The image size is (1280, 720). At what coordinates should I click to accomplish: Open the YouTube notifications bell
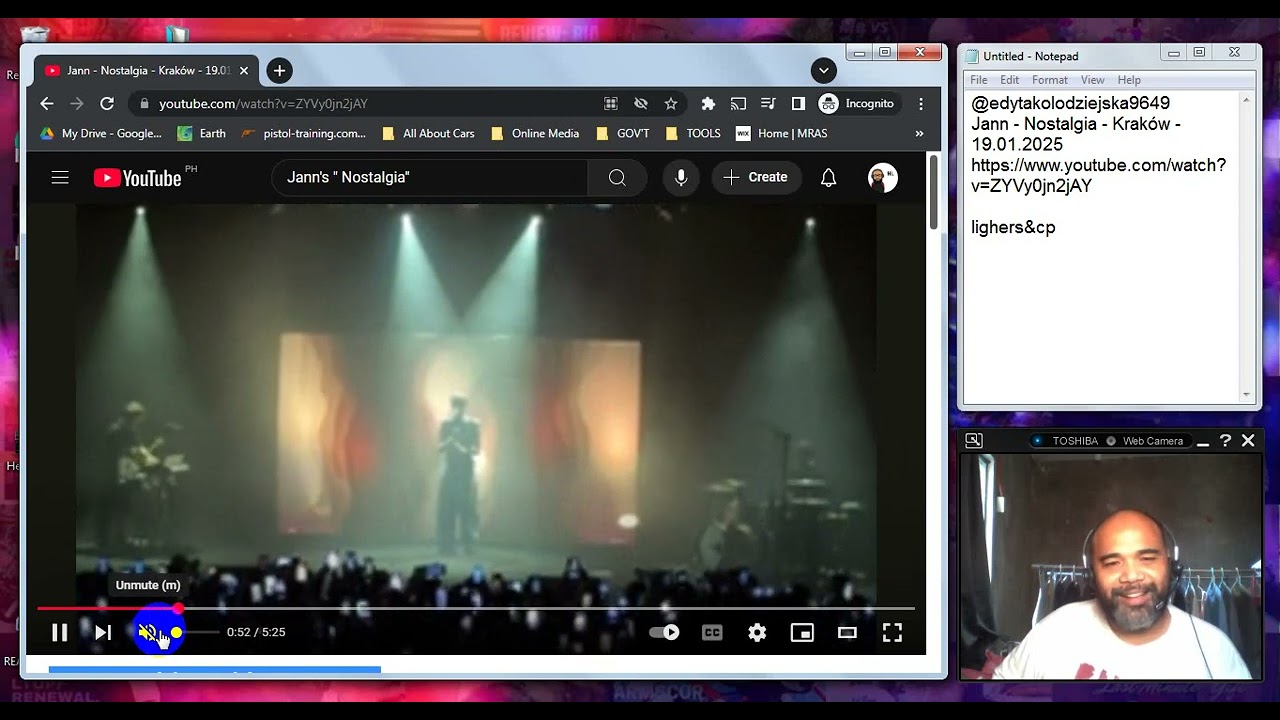coord(828,177)
